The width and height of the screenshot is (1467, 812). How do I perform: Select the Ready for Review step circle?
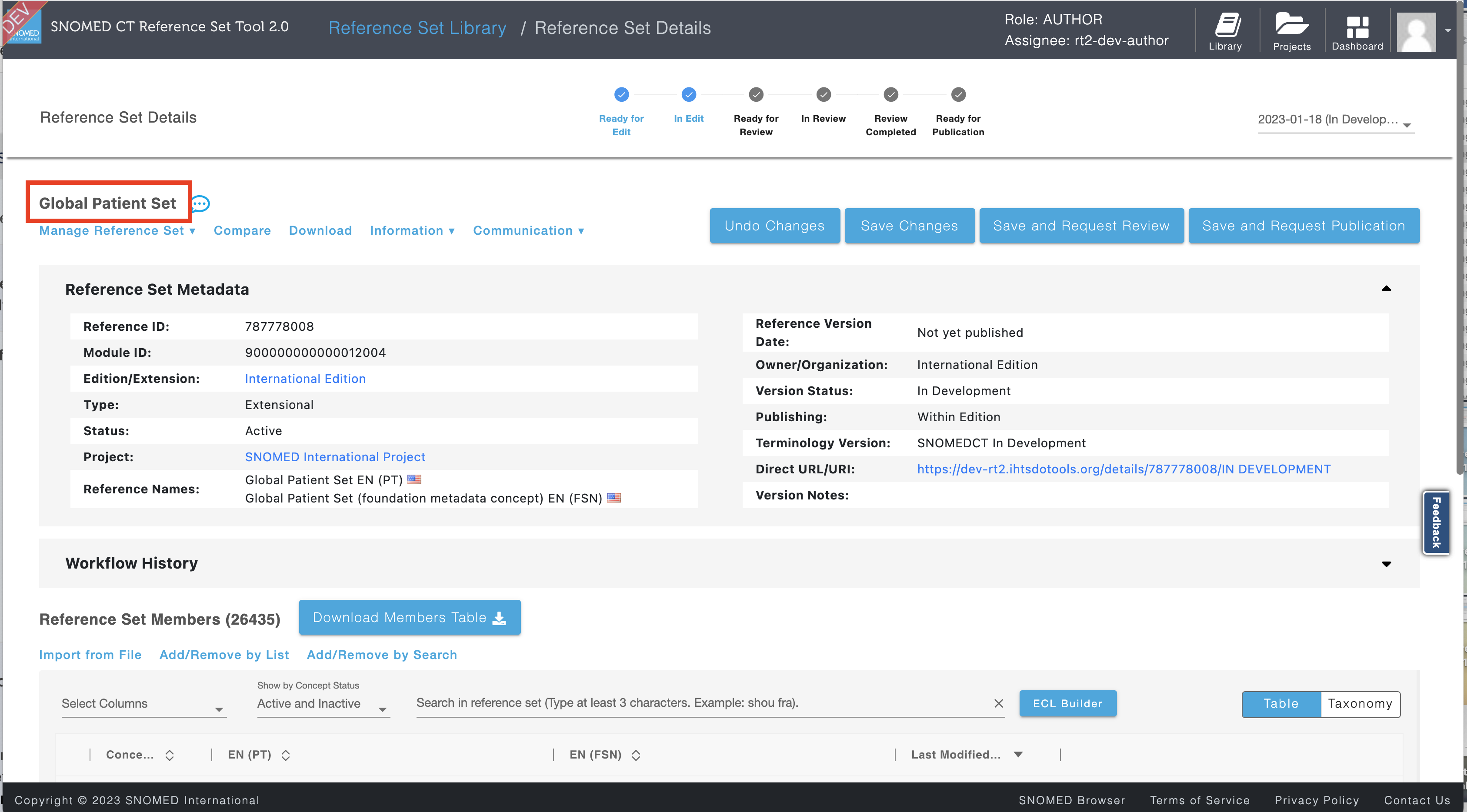click(x=756, y=94)
